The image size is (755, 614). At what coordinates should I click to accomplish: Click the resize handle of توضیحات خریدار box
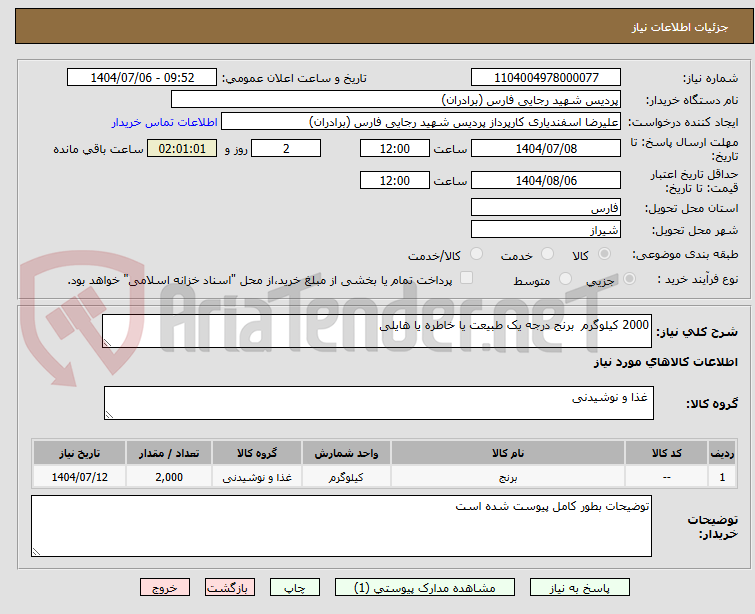[x=37, y=551]
